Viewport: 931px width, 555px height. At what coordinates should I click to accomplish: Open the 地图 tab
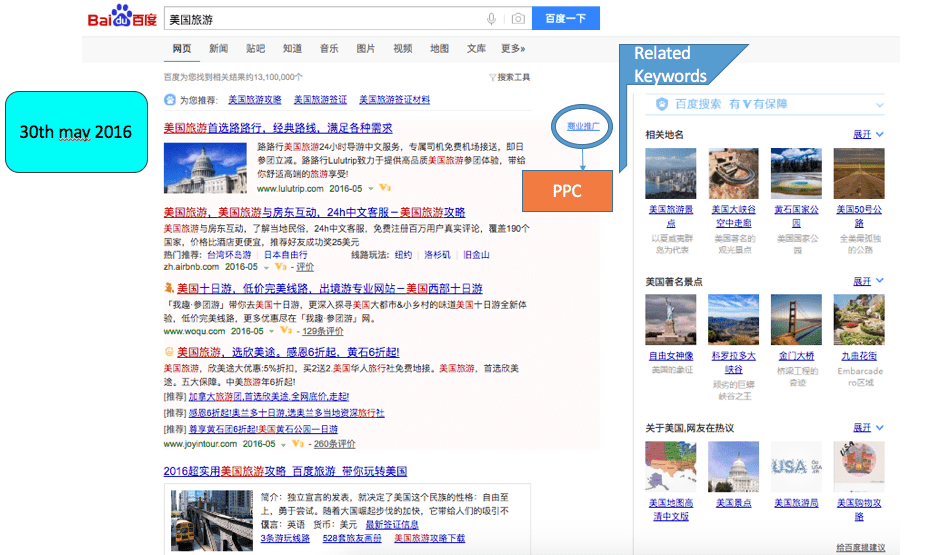439,49
